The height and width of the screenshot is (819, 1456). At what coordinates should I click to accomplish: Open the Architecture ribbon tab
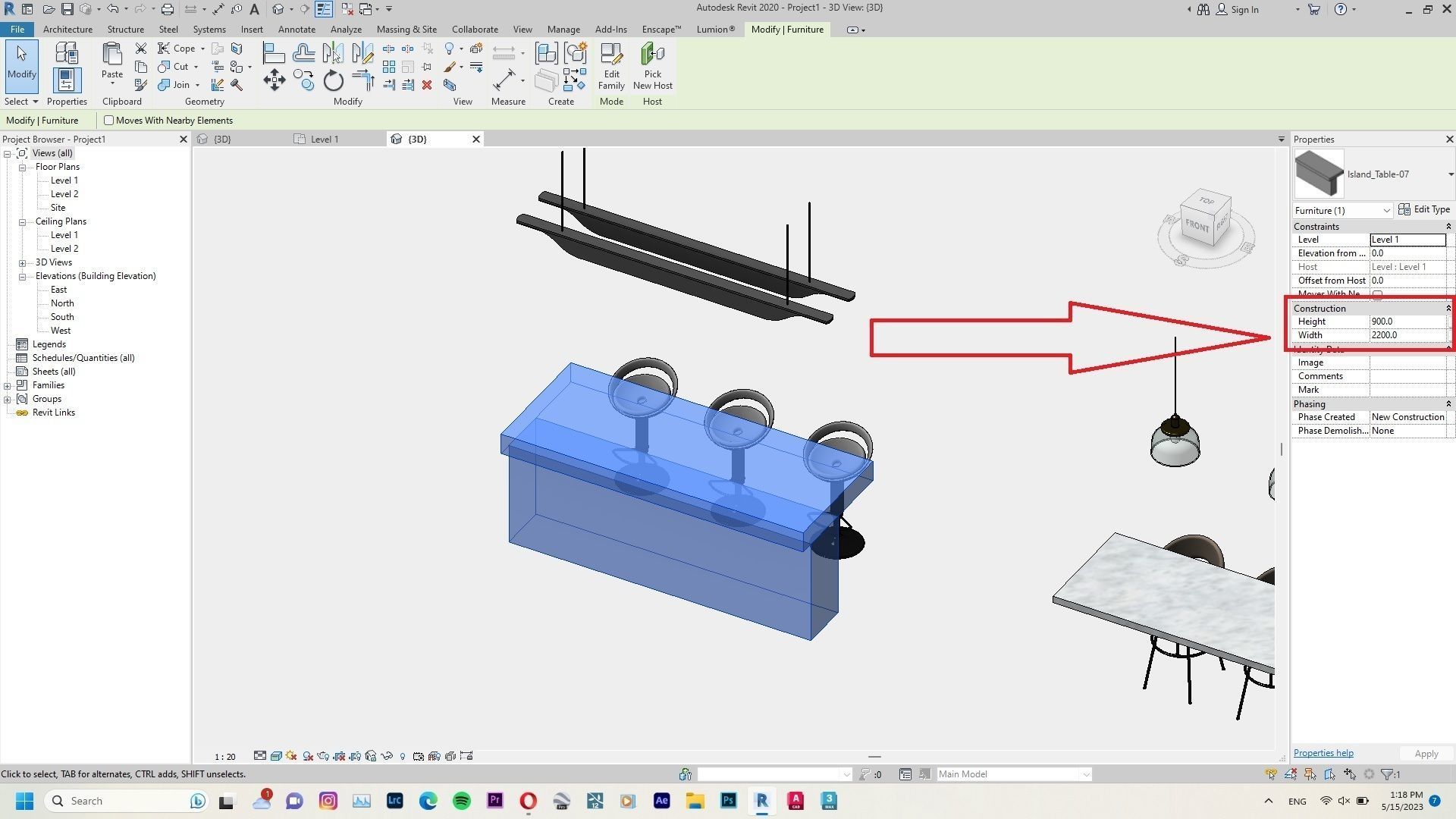point(67,30)
